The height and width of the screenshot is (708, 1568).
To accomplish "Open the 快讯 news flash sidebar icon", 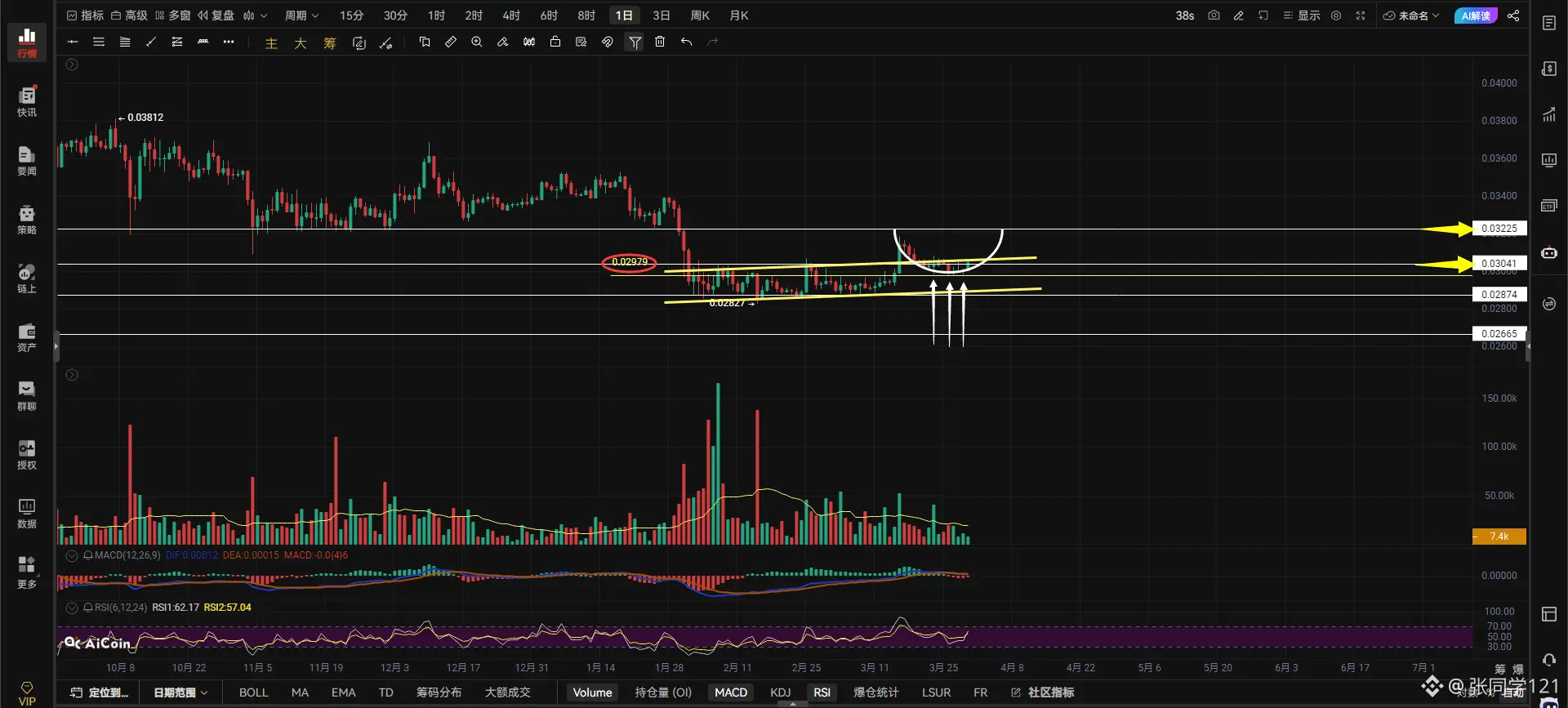I will 27,101.
